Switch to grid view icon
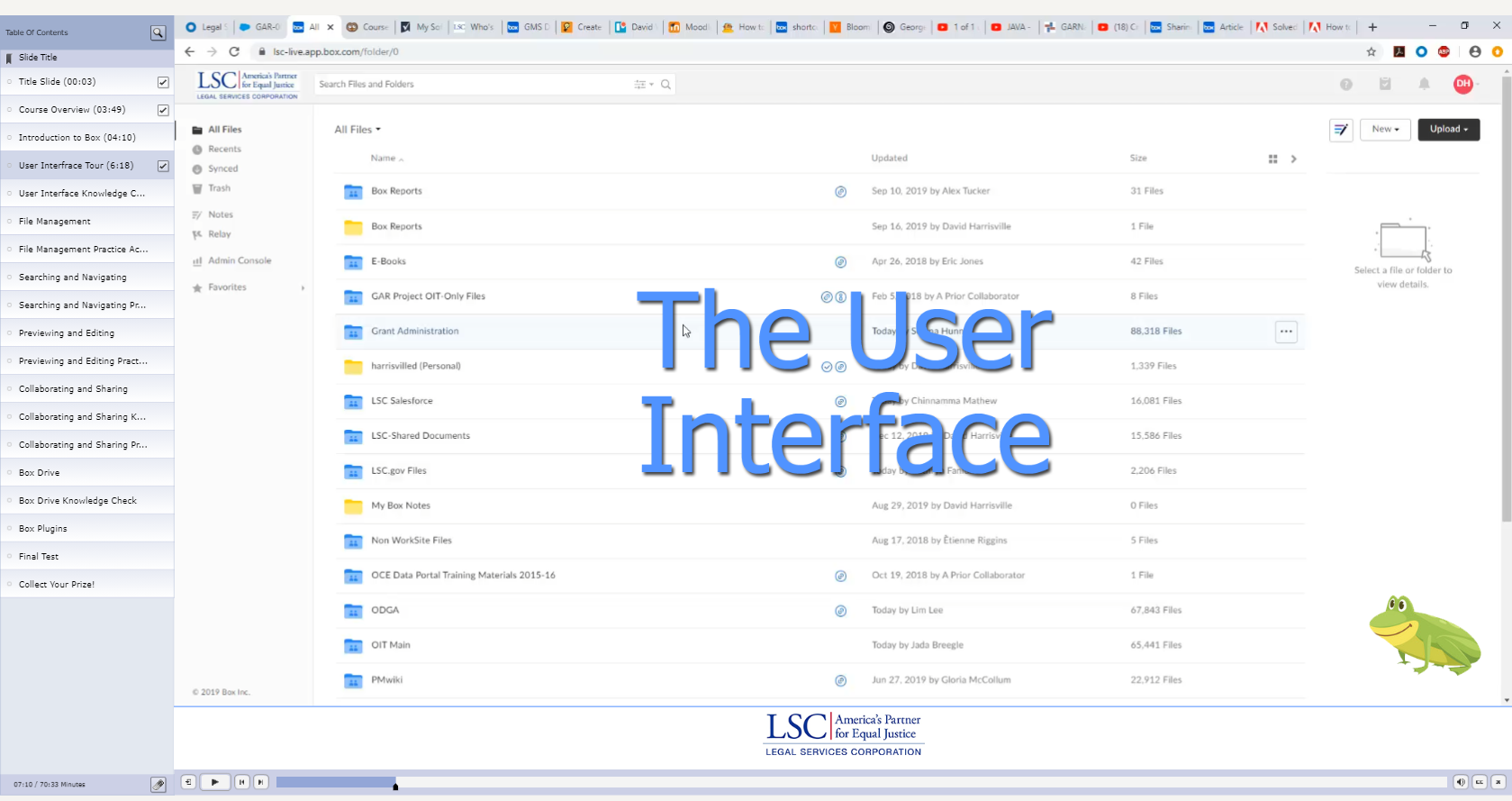1512x801 pixels. click(1272, 159)
